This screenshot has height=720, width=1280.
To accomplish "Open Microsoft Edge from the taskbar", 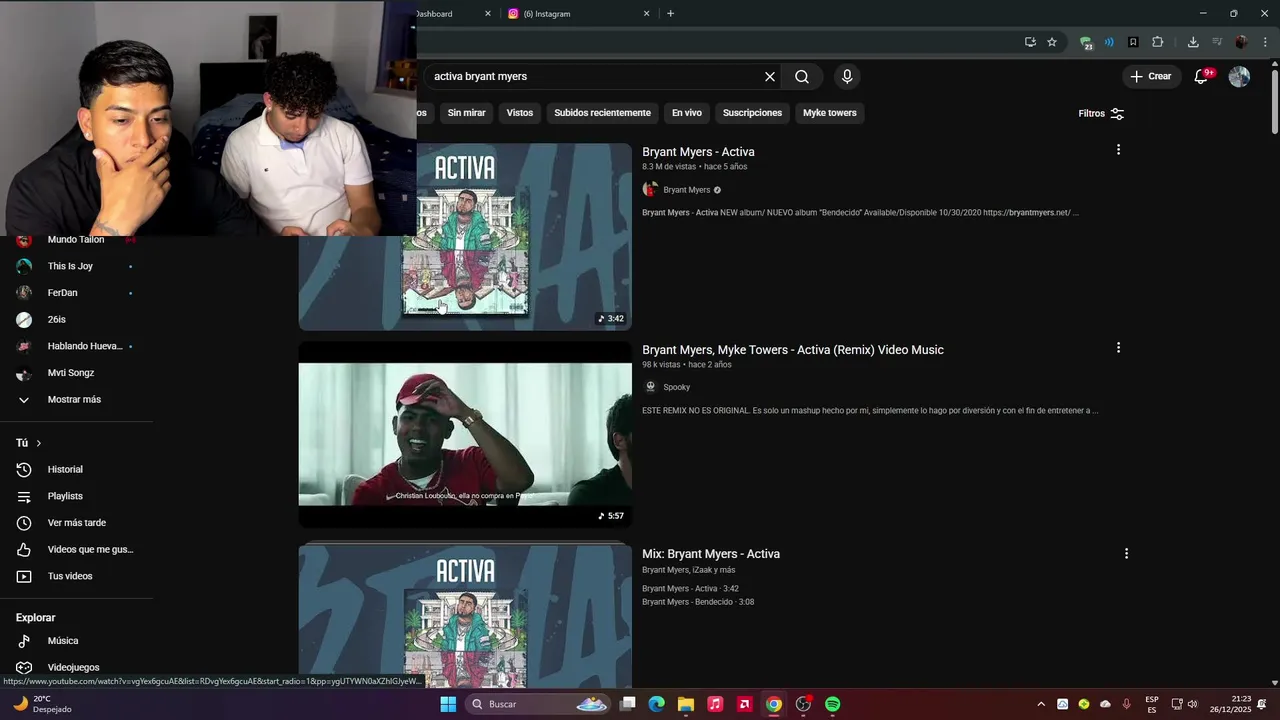I will (x=656, y=704).
